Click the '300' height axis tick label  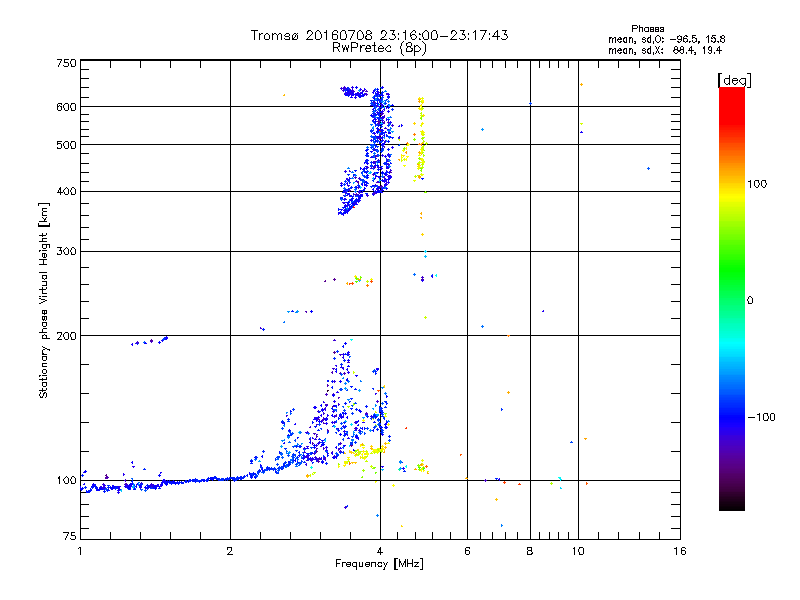point(66,251)
